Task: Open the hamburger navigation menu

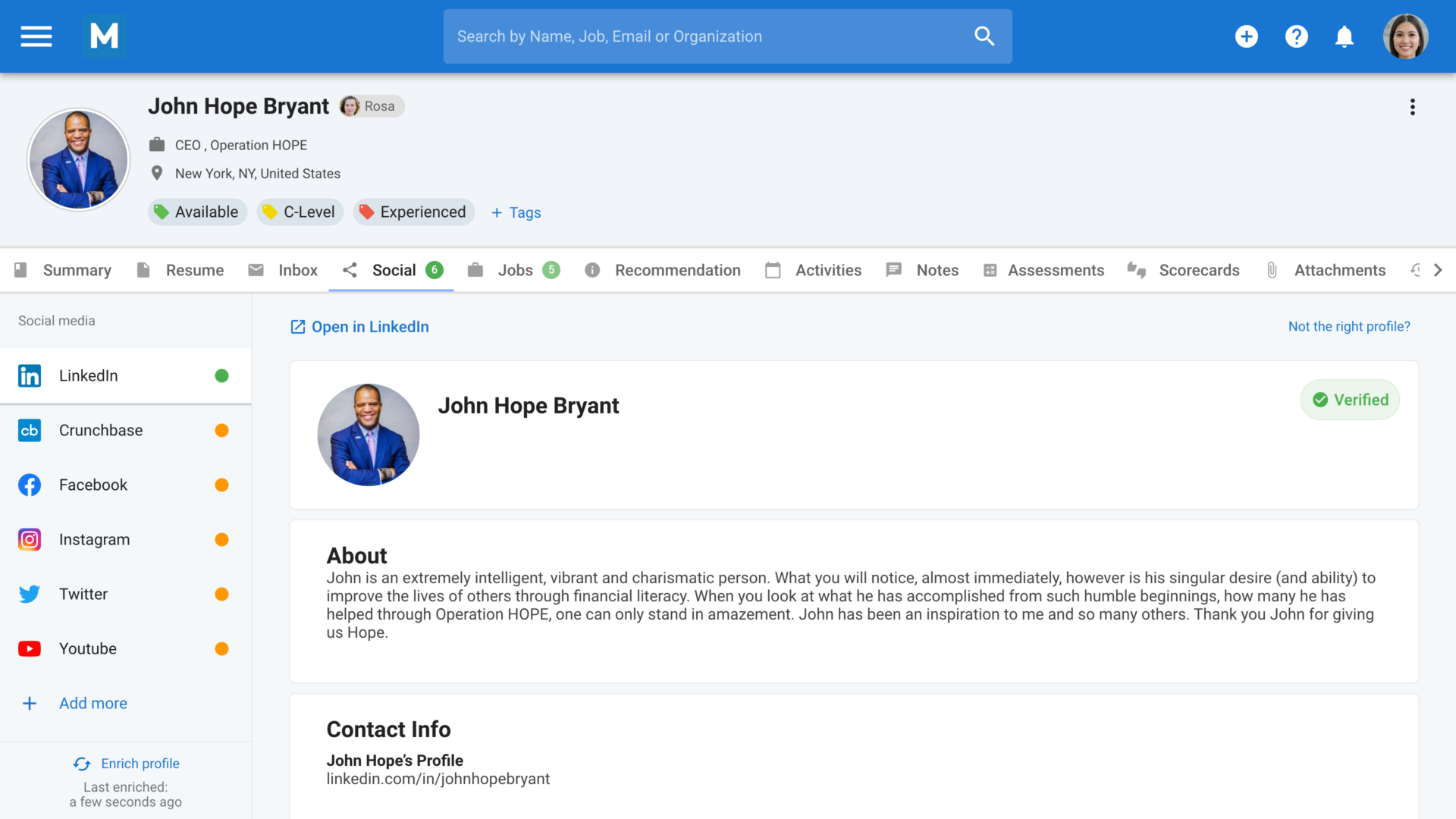Action: pos(36,36)
